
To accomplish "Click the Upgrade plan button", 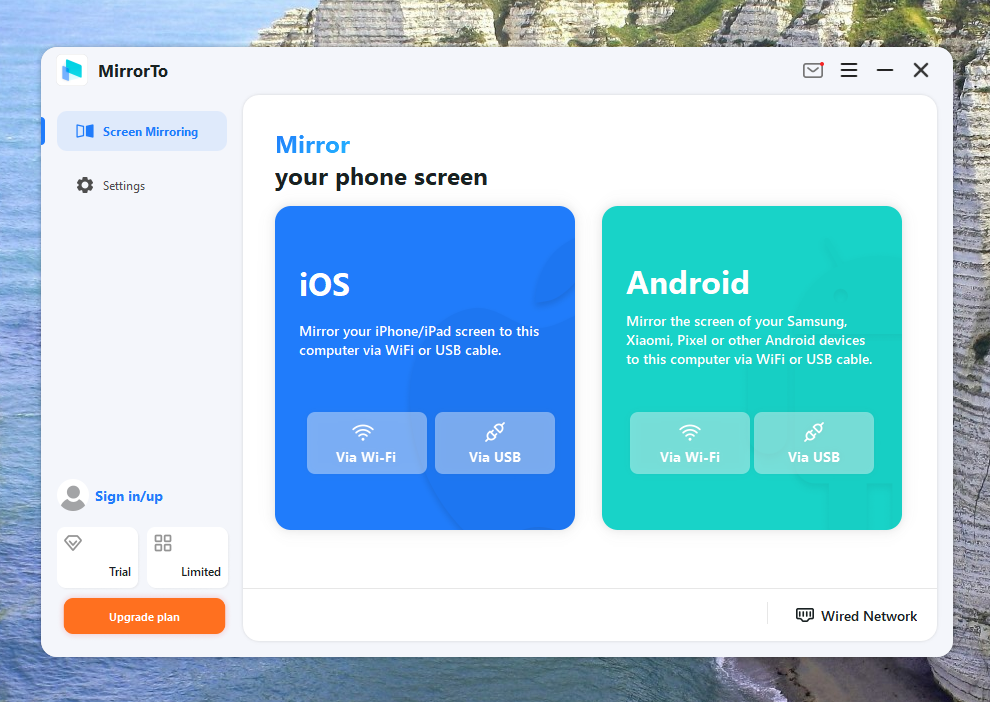I will pyautogui.click(x=144, y=616).
